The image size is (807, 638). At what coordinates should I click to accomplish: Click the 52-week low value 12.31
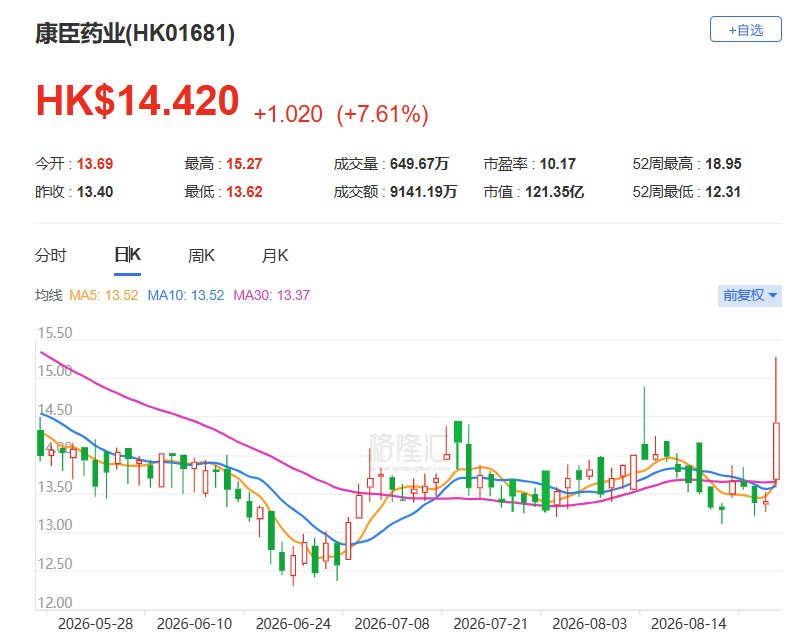point(723,192)
